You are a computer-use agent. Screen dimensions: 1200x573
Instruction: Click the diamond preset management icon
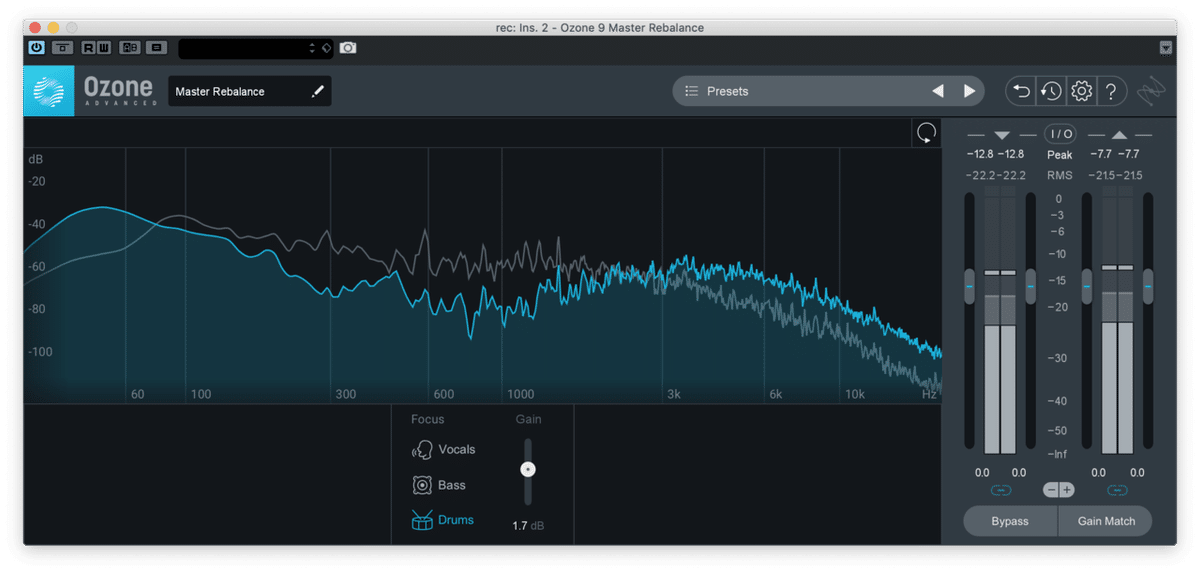coord(327,48)
